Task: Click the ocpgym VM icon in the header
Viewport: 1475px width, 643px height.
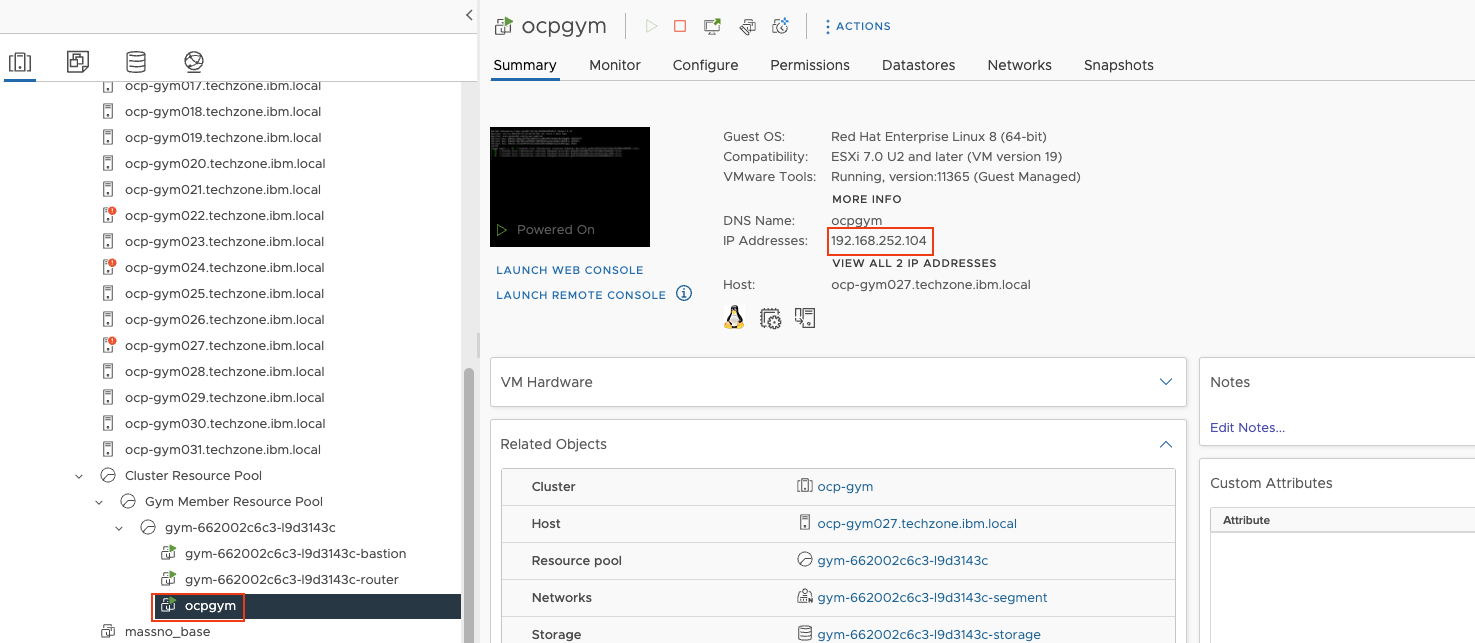Action: click(x=504, y=26)
